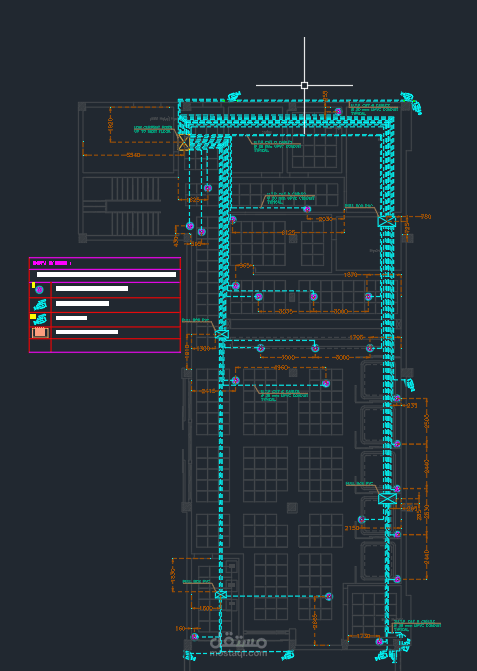477x671 pixels.
Task: Click the 2030 dimension text
Action: [x=326, y=219]
